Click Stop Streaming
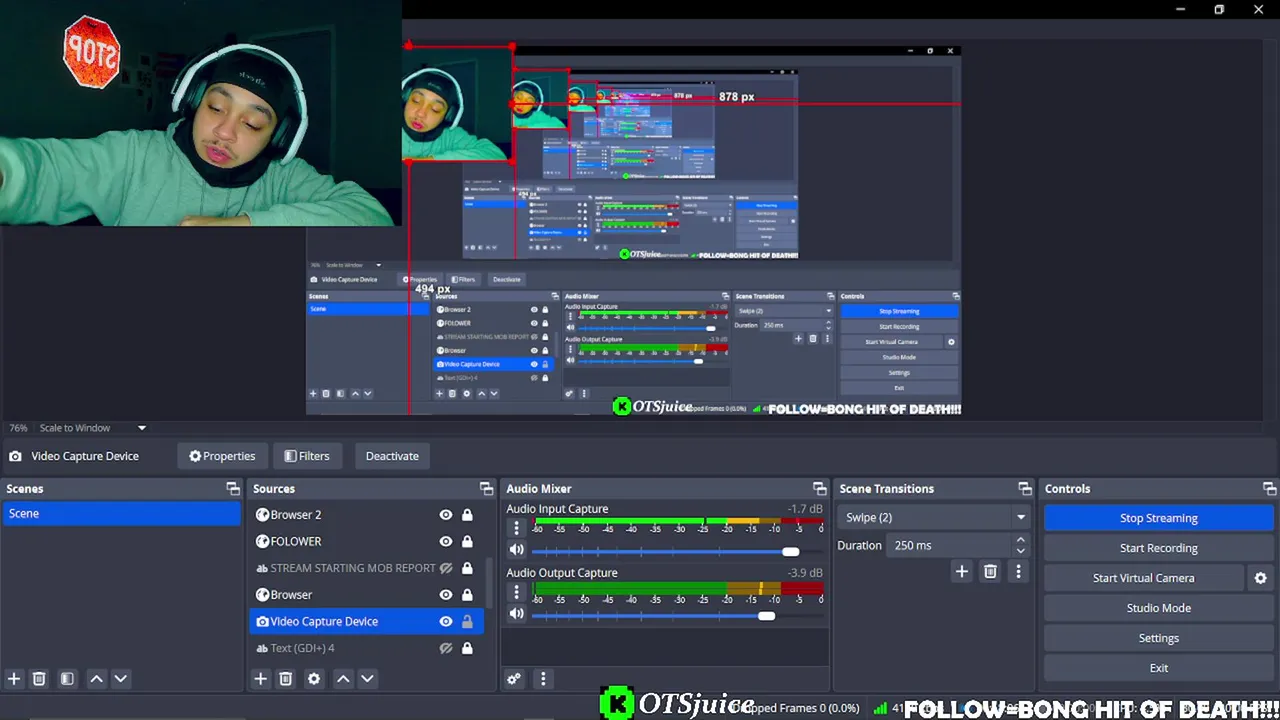Viewport: 1280px width, 720px height. coord(1158,518)
